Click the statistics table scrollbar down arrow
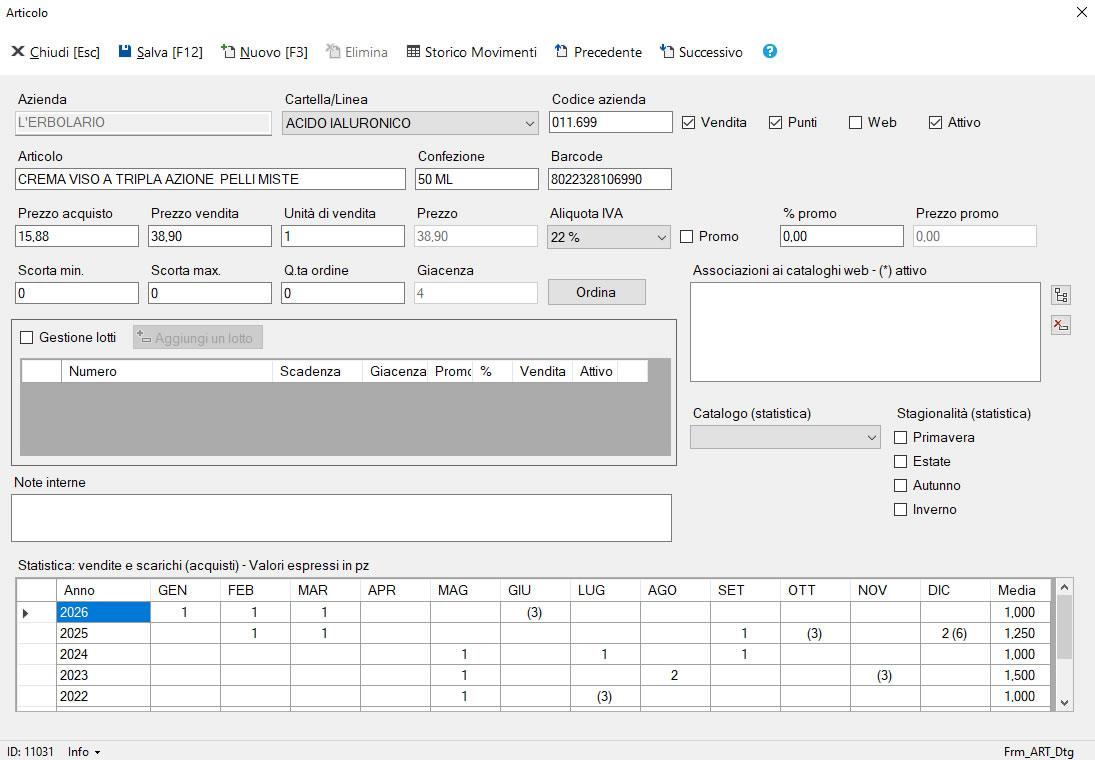1095x760 pixels. [1064, 703]
